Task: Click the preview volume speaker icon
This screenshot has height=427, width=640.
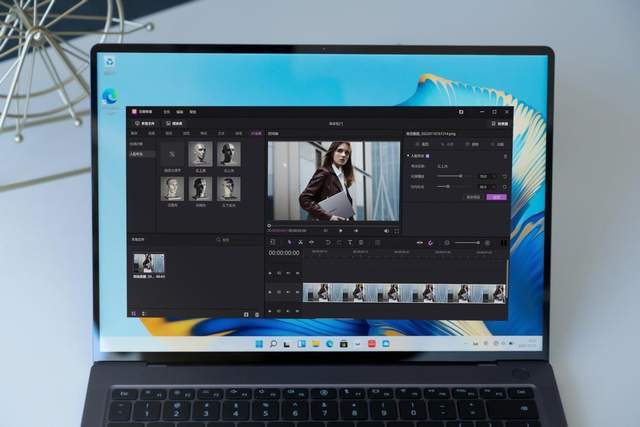Action: 386,231
